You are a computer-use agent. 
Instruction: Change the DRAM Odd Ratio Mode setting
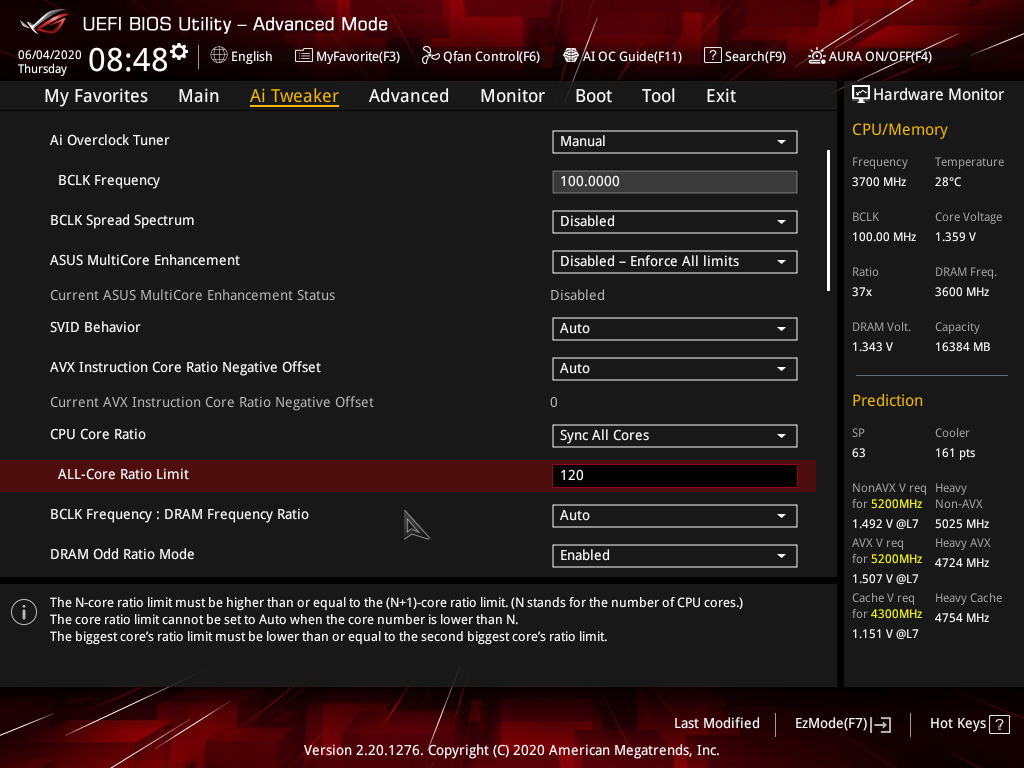pos(674,555)
